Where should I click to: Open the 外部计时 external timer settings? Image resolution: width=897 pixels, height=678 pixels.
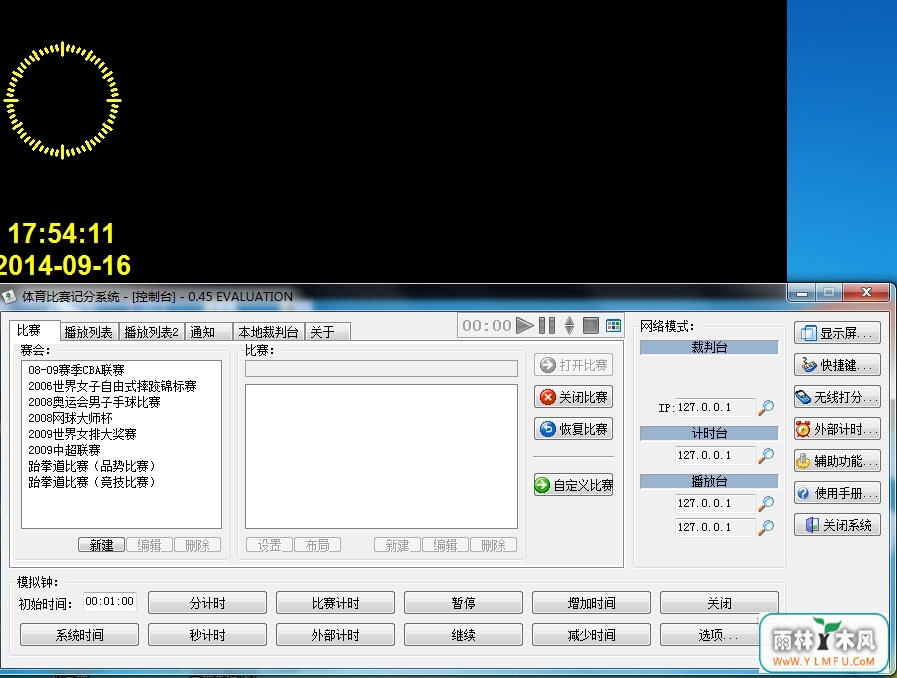[837, 429]
